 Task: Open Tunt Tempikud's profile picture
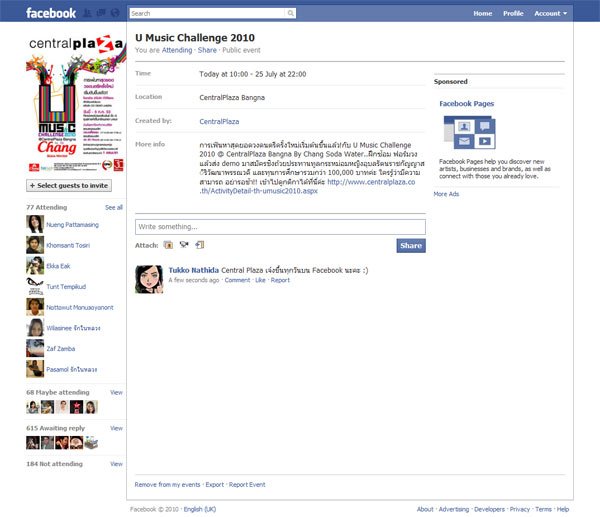coord(35,286)
